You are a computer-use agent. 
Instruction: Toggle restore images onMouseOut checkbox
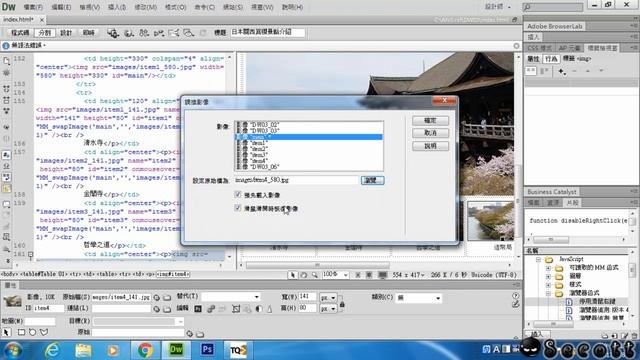[238, 208]
